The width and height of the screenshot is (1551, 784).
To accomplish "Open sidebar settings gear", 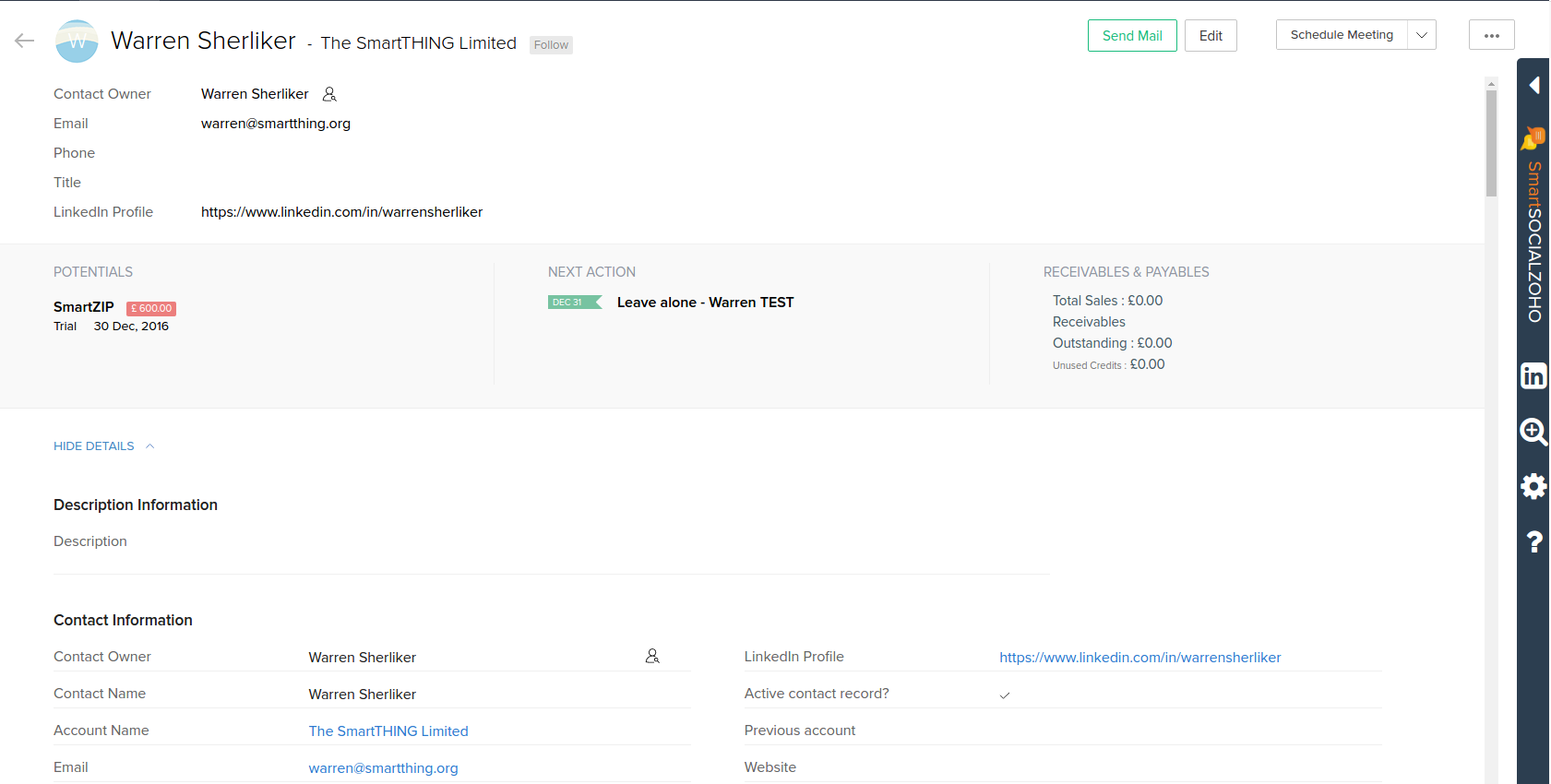I will [1533, 486].
